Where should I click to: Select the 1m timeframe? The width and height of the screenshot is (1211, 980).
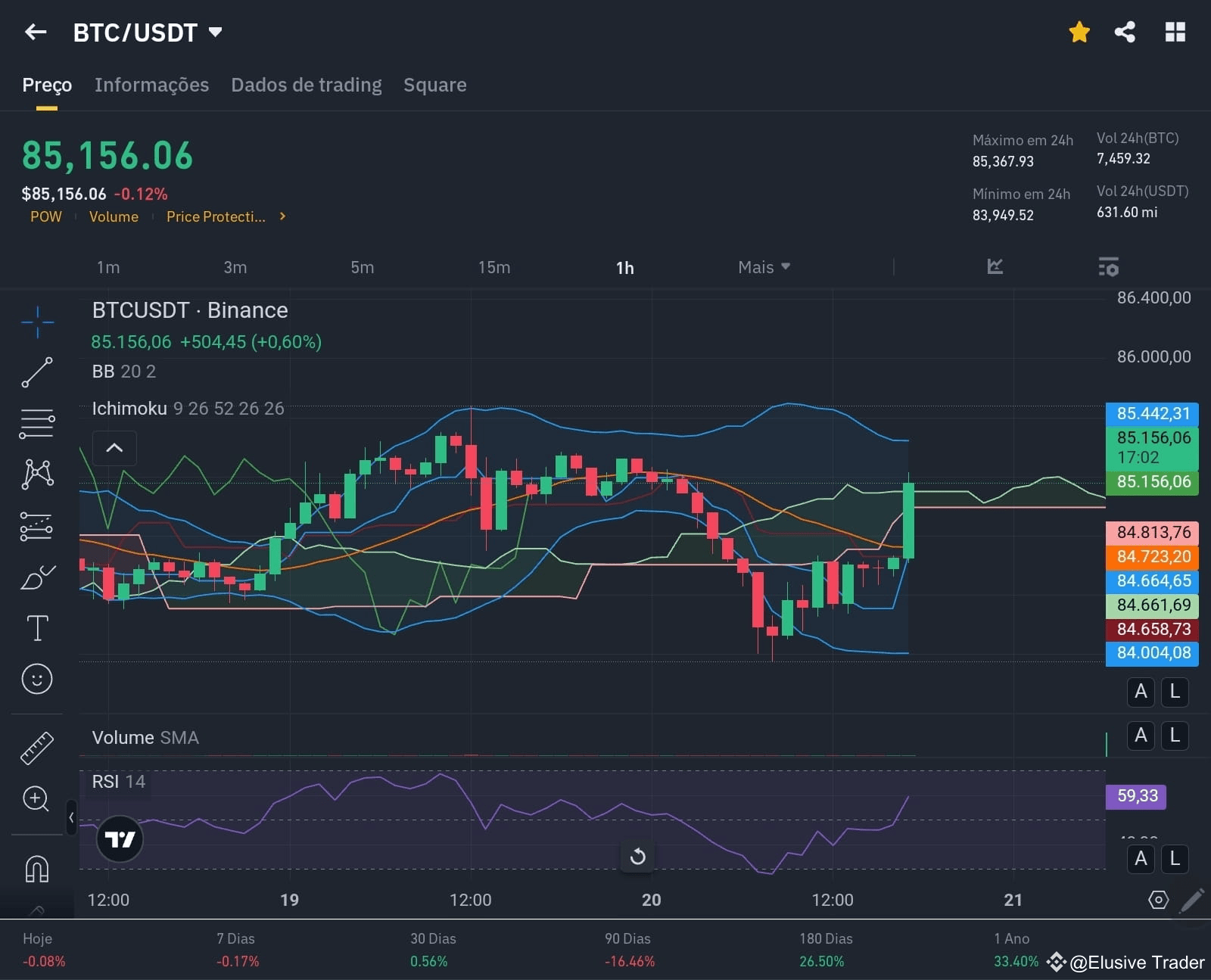pyautogui.click(x=108, y=267)
